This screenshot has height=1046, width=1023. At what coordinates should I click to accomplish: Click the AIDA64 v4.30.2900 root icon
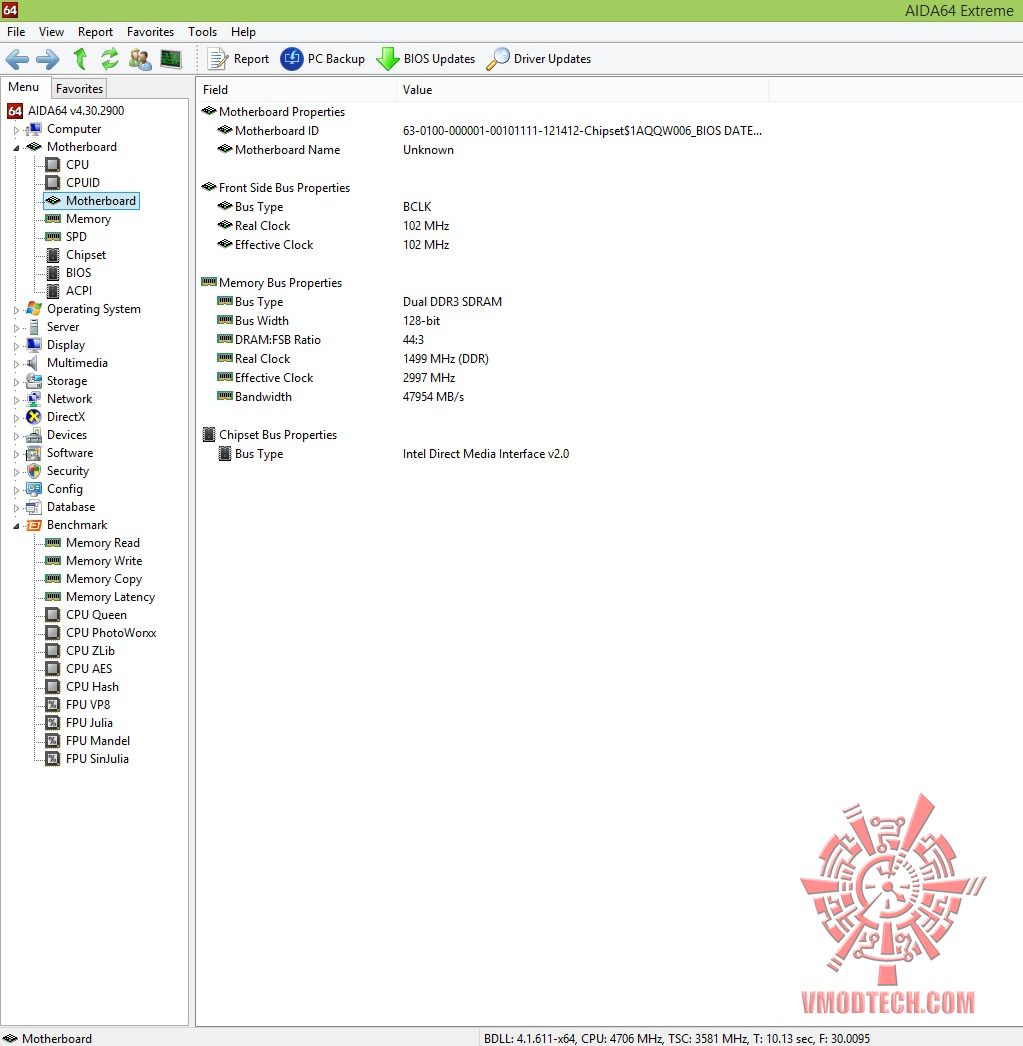click(15, 111)
